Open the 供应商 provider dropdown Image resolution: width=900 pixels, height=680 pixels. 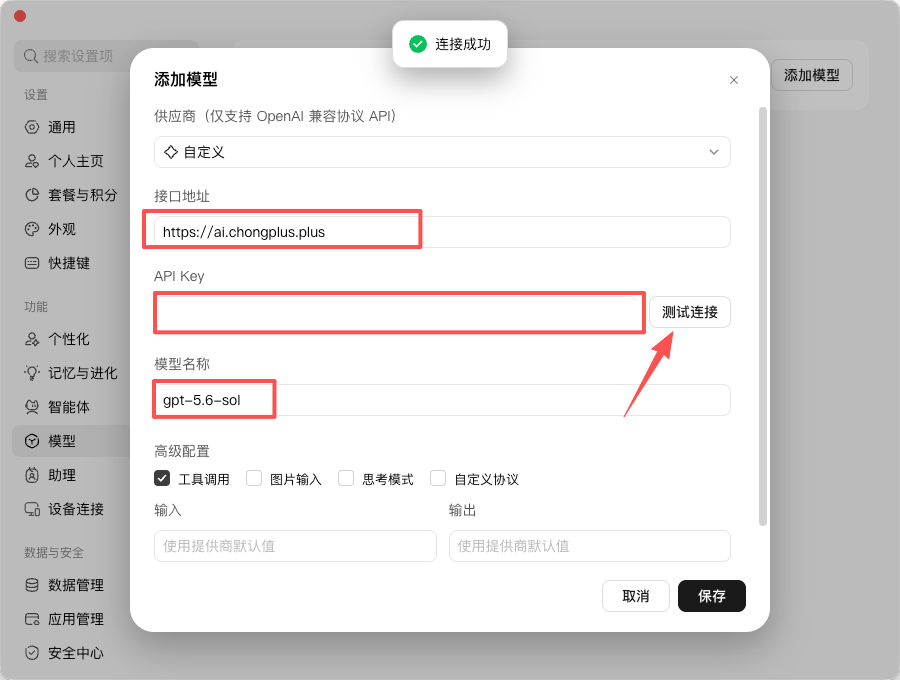(x=442, y=152)
